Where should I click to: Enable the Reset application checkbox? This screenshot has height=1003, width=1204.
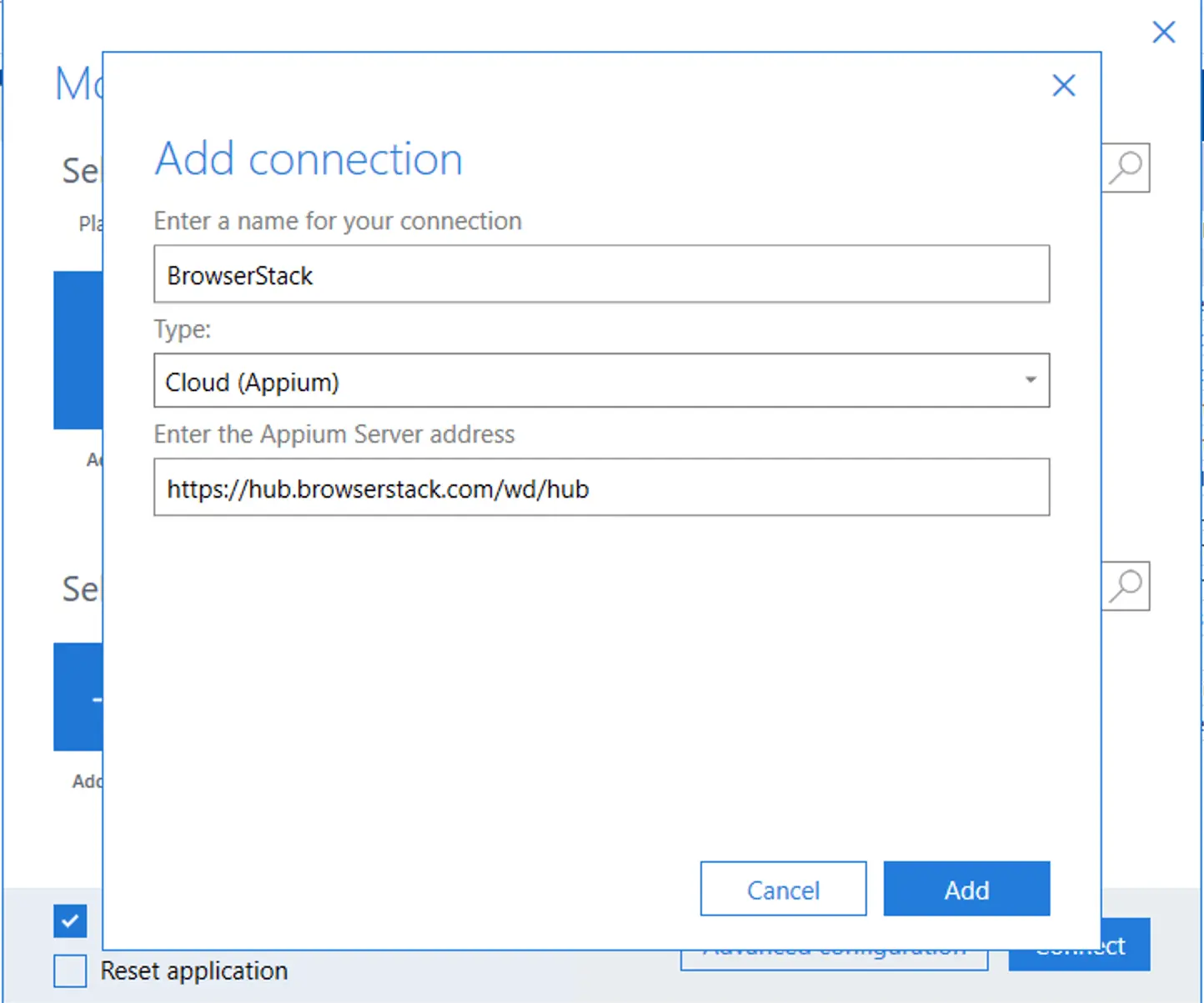(70, 971)
